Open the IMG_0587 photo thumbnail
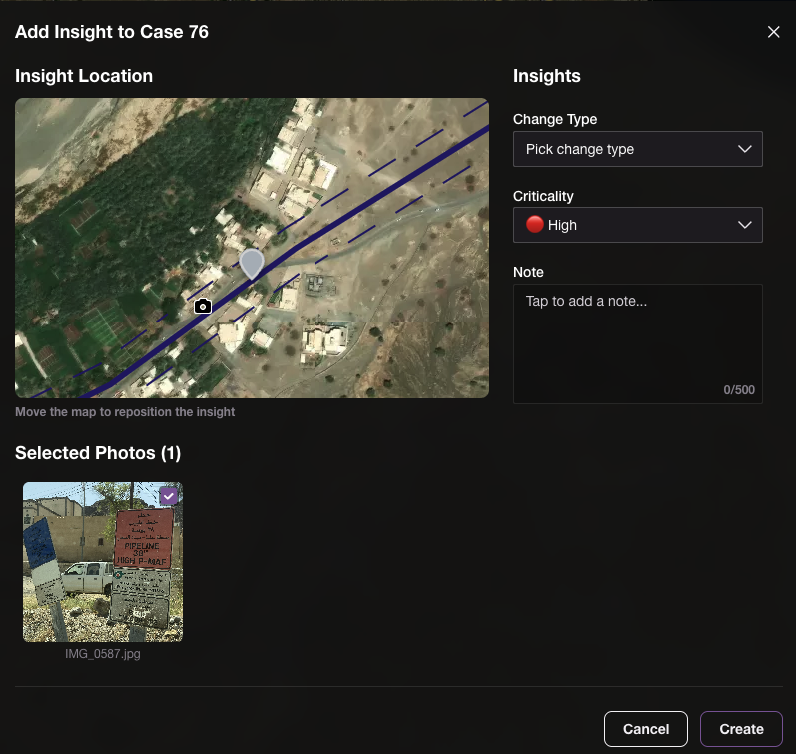 point(102,570)
